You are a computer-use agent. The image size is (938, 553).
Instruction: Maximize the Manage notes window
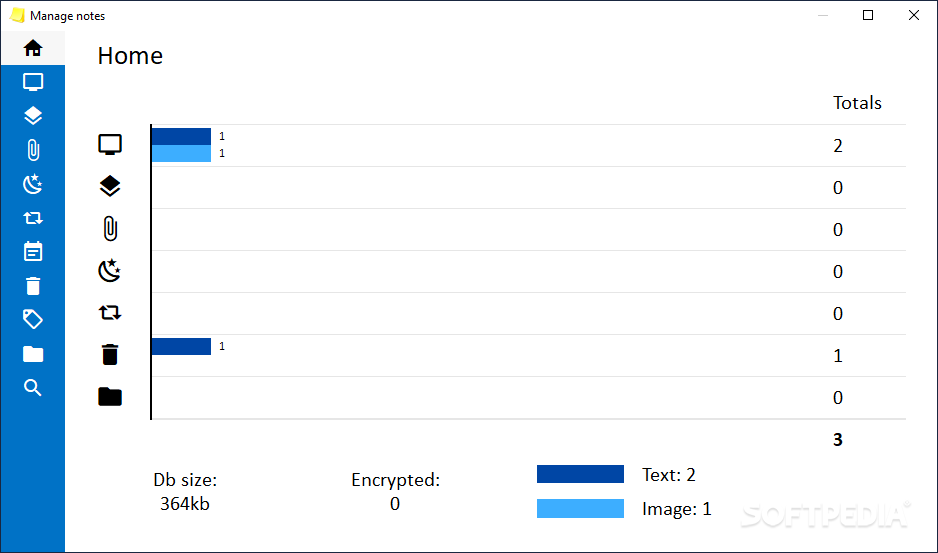pyautogui.click(x=868, y=16)
